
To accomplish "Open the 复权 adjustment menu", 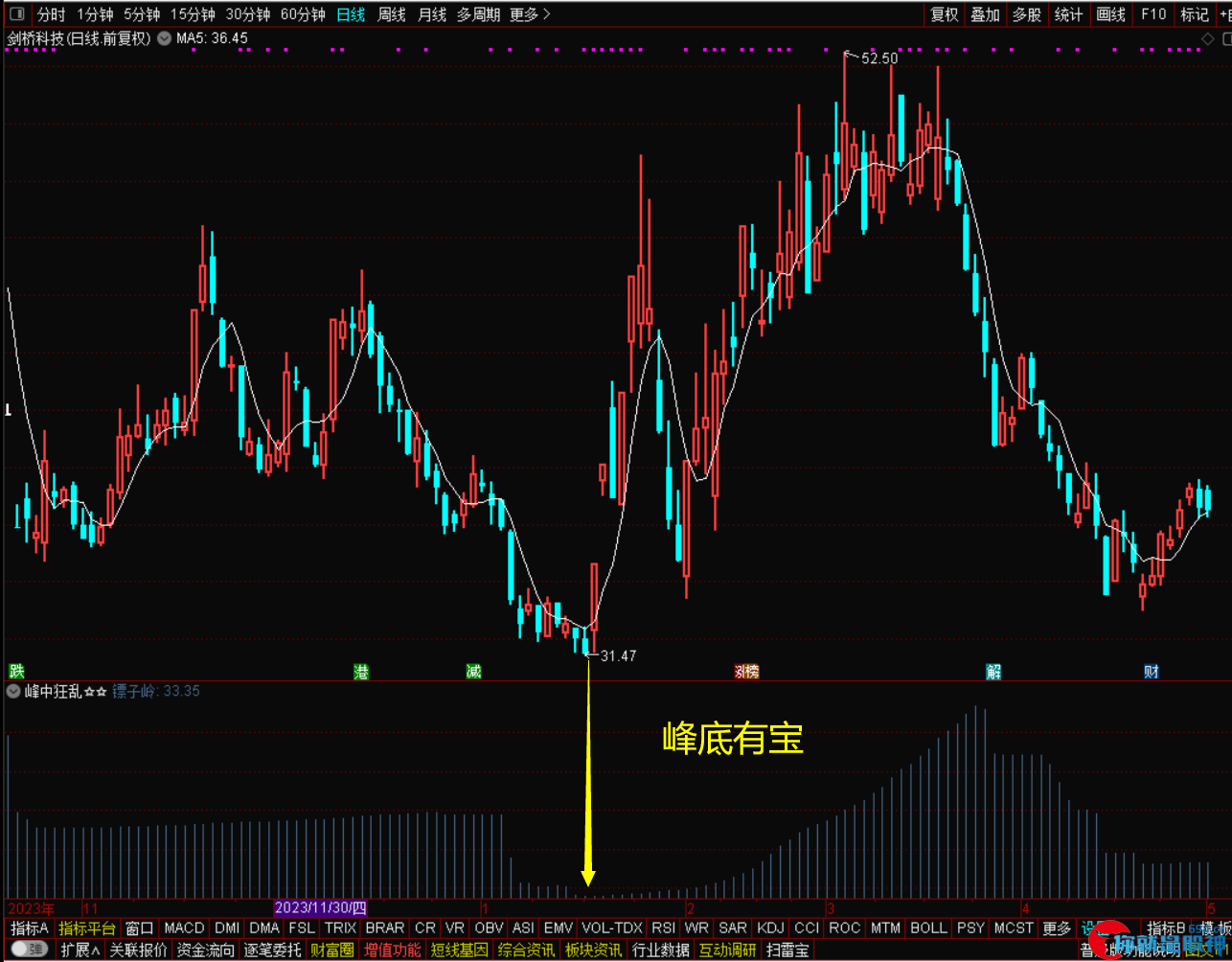I will pyautogui.click(x=944, y=14).
